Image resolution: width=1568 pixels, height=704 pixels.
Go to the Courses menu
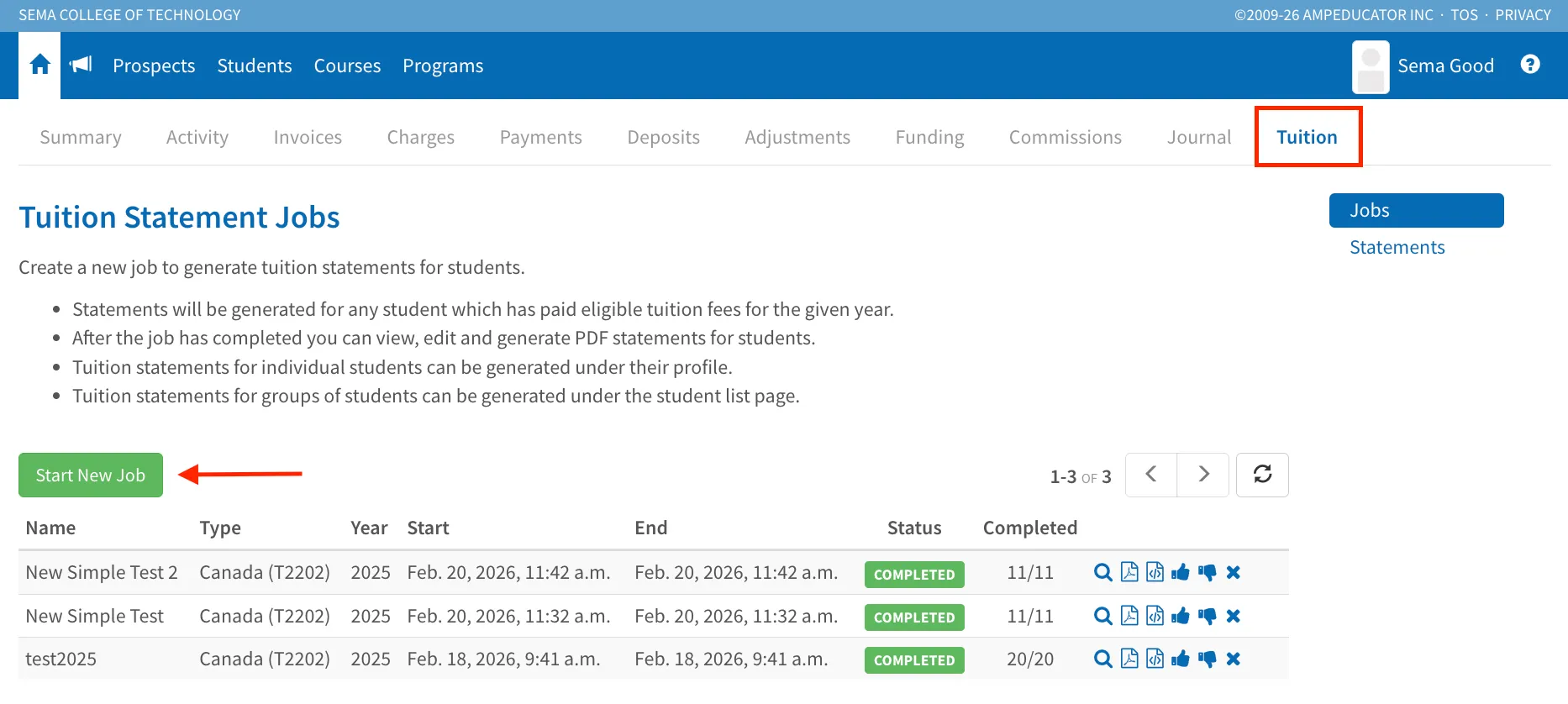pyautogui.click(x=347, y=66)
